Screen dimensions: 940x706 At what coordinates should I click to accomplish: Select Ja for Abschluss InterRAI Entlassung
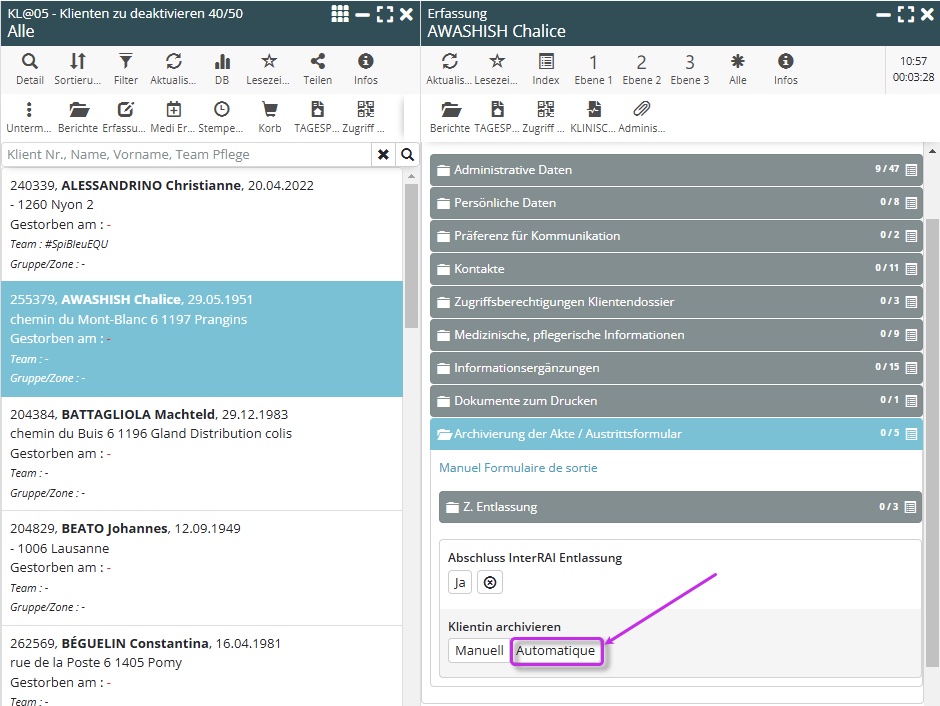460,583
